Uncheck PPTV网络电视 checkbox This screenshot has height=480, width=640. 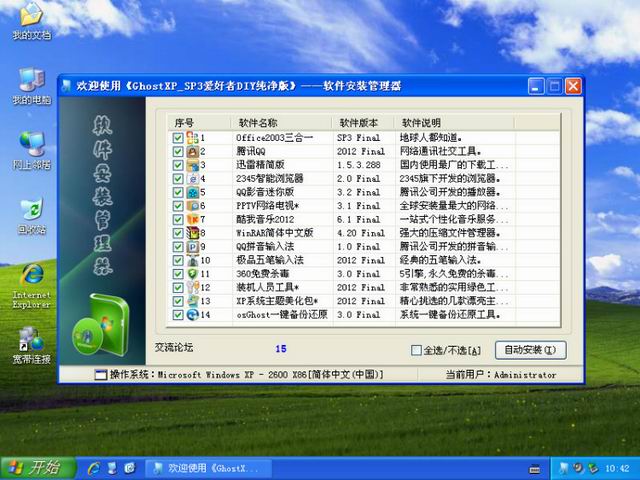pos(178,206)
